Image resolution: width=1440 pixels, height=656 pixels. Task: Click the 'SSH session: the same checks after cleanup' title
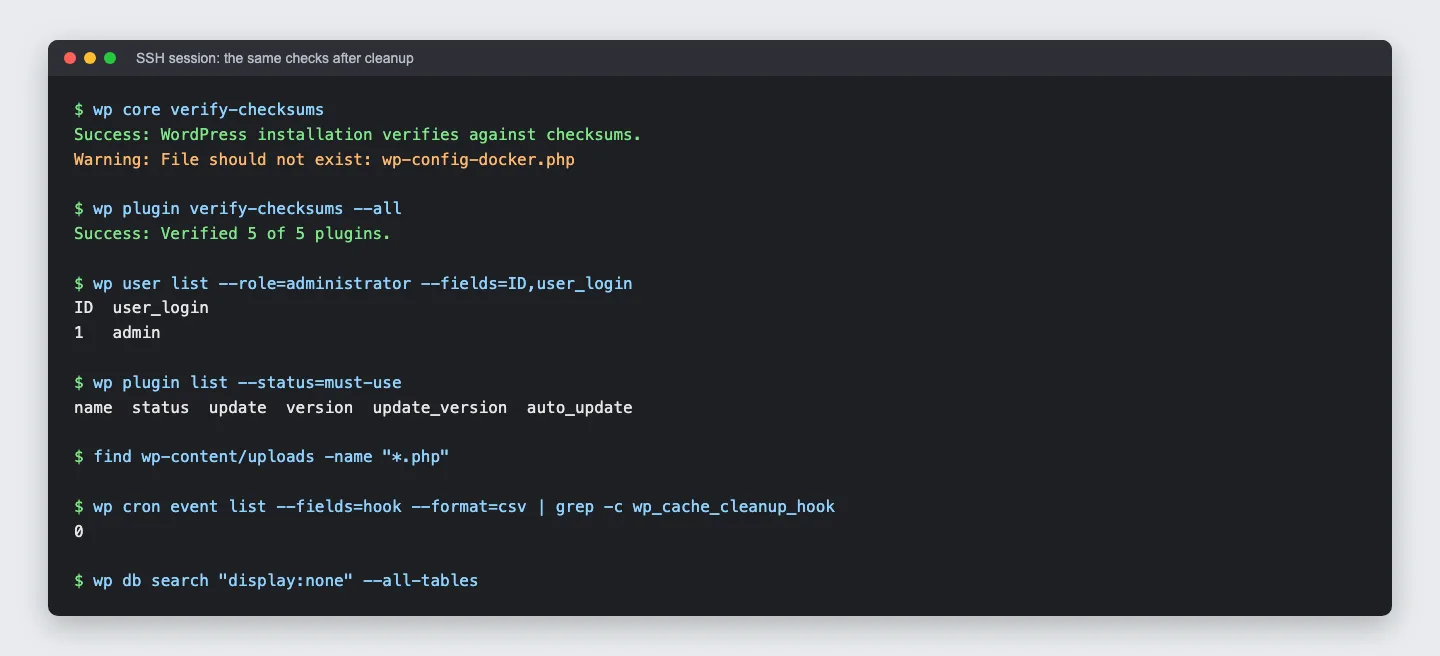tap(275, 58)
